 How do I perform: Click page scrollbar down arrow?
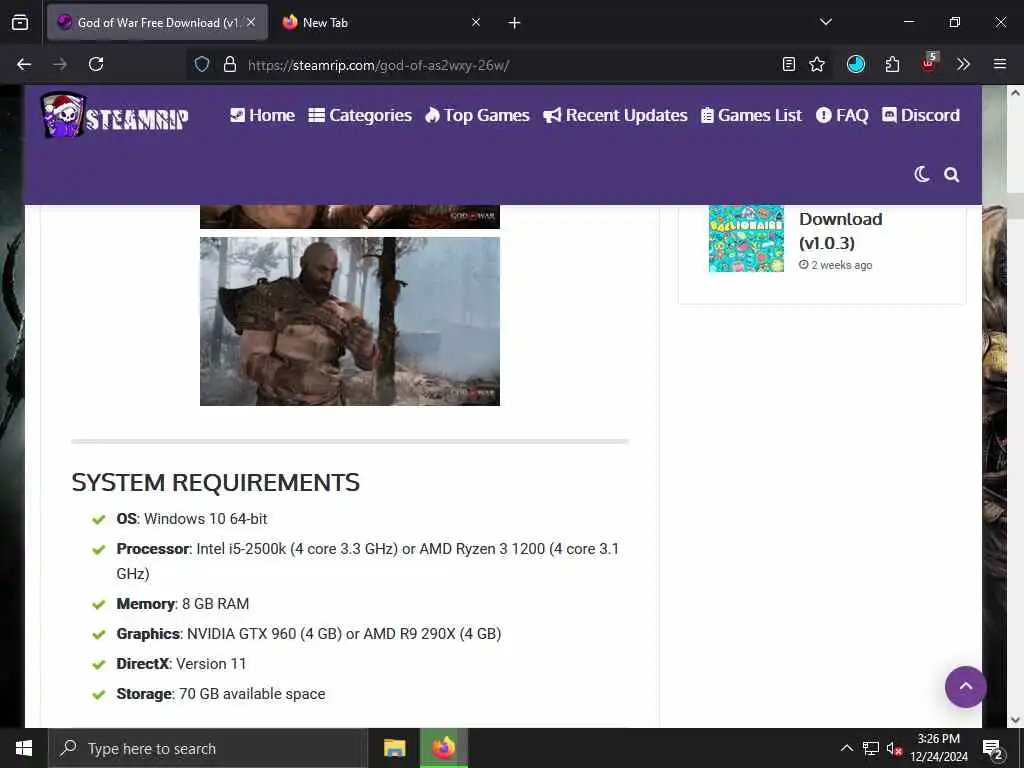click(1016, 720)
